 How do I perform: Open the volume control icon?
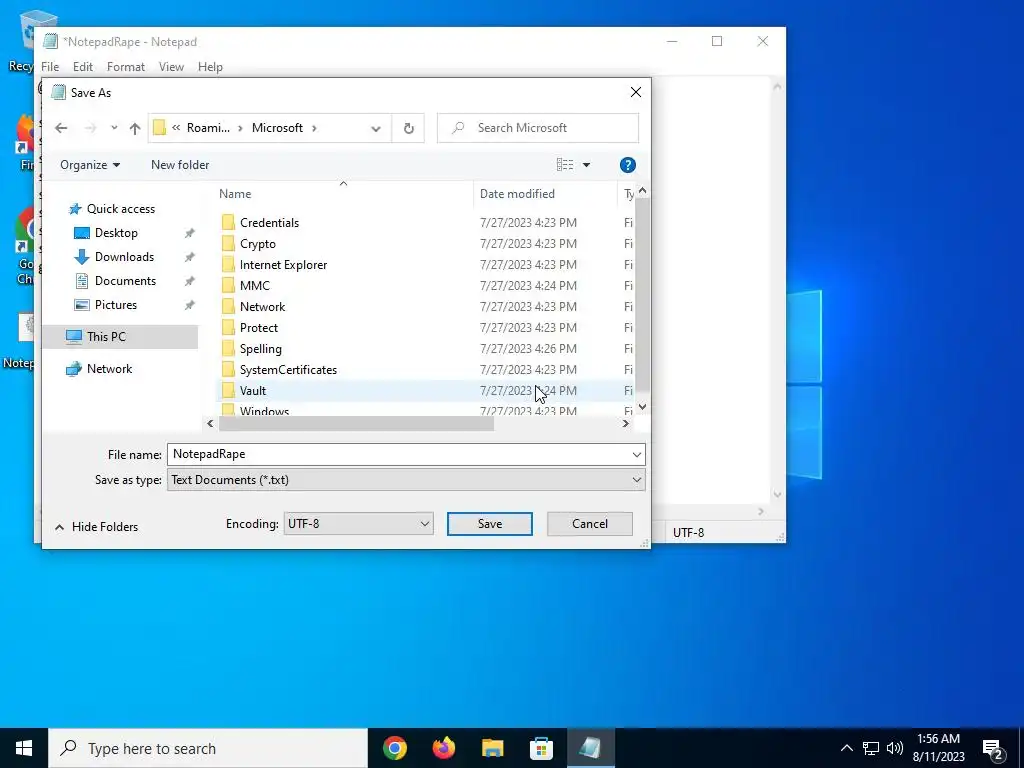(895, 748)
